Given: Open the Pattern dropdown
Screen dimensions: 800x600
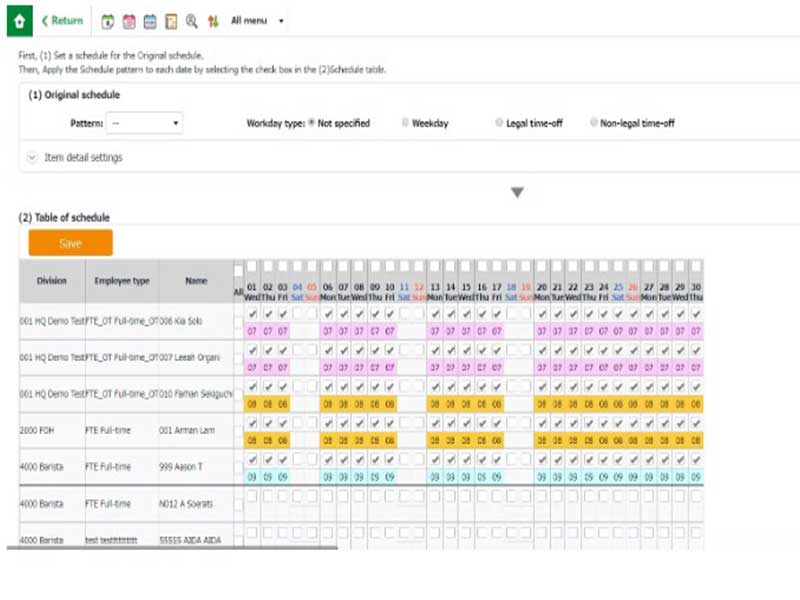Looking at the screenshot, I should coord(144,123).
